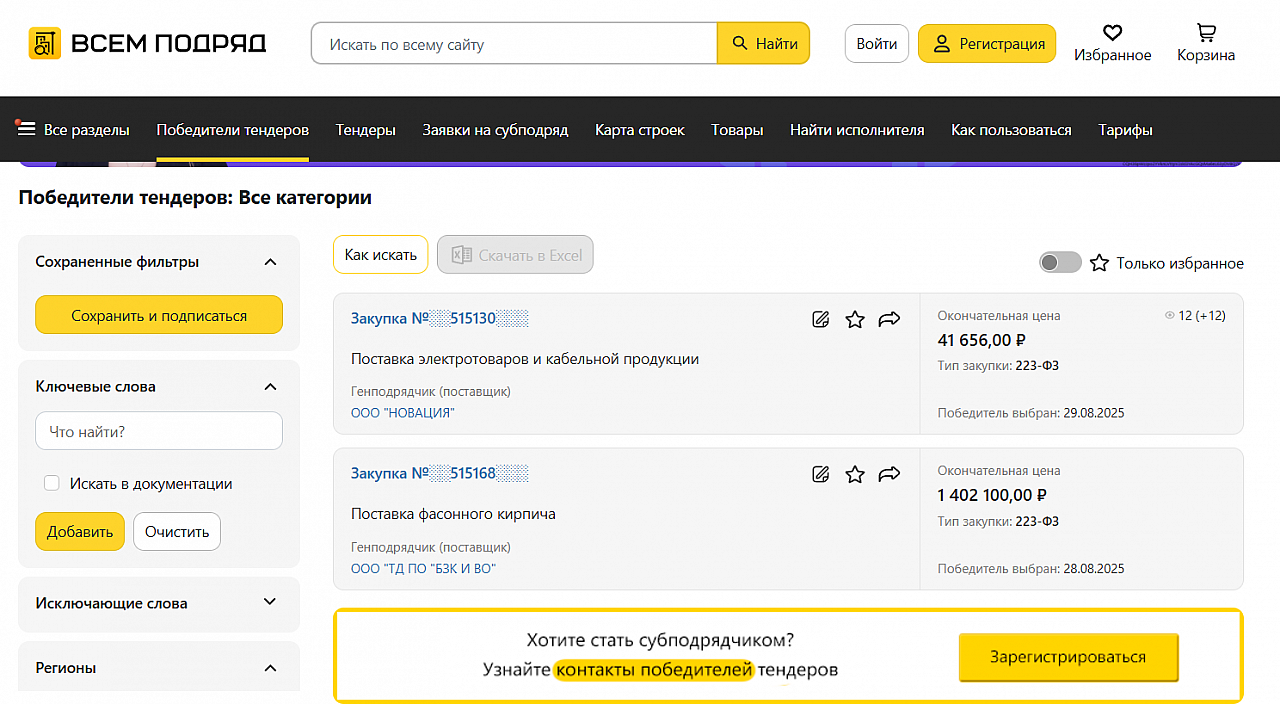1280x704 pixels.
Task: Collapse the Регионы filter section
Action: tap(269, 668)
